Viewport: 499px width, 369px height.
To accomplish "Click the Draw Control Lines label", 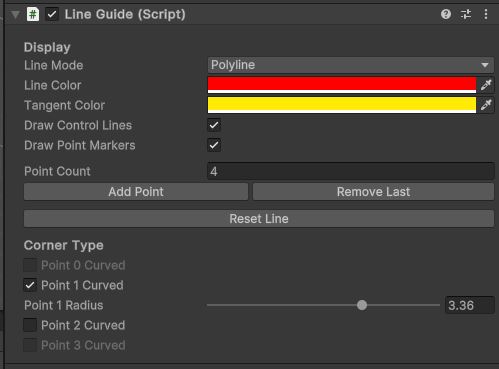I will pos(78,125).
